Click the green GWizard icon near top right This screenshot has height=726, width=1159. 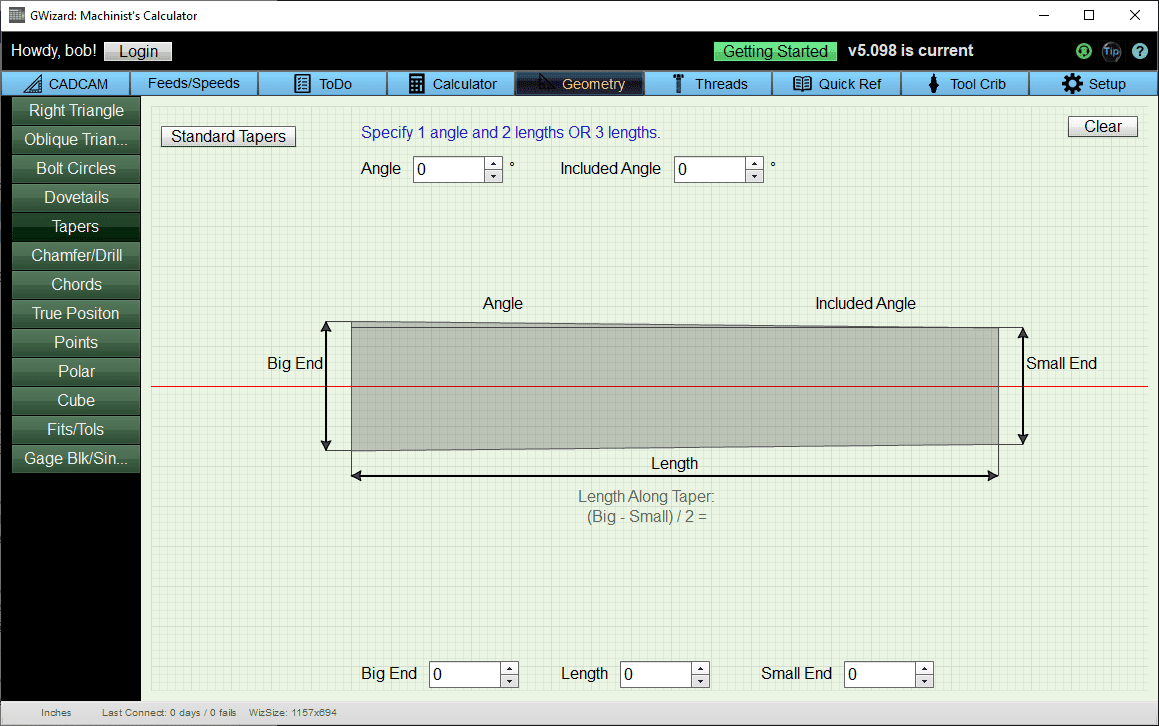(1084, 51)
